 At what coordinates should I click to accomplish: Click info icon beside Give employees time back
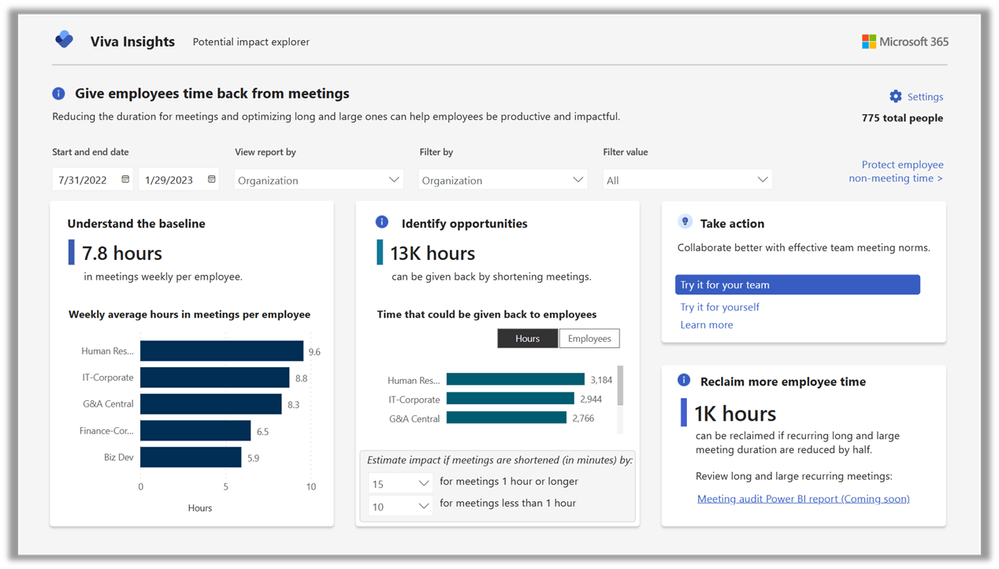pos(59,94)
